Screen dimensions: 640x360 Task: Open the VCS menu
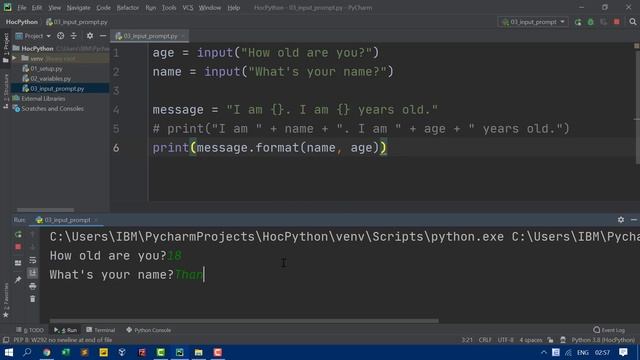pos(188,8)
